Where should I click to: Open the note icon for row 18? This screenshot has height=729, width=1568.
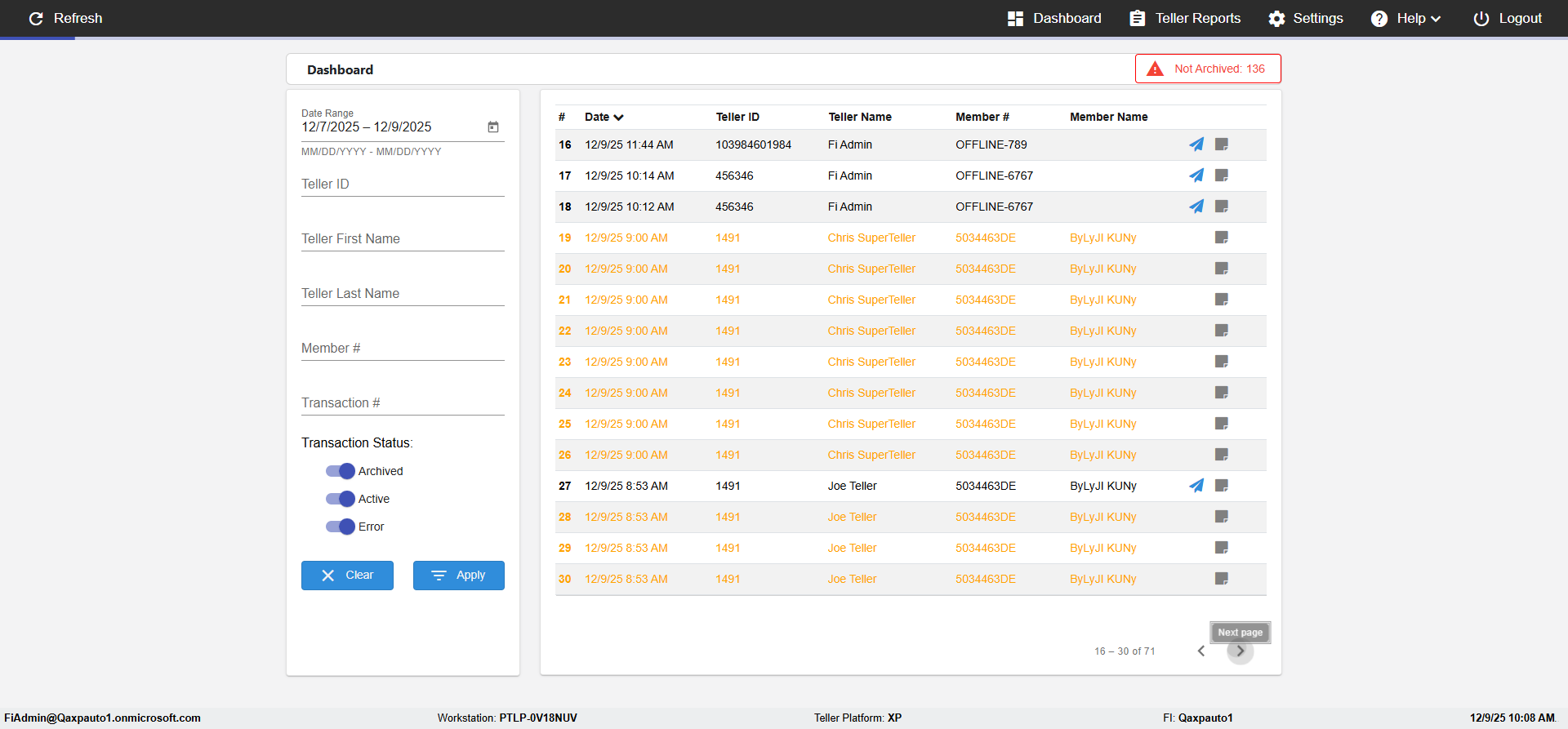tap(1221, 207)
